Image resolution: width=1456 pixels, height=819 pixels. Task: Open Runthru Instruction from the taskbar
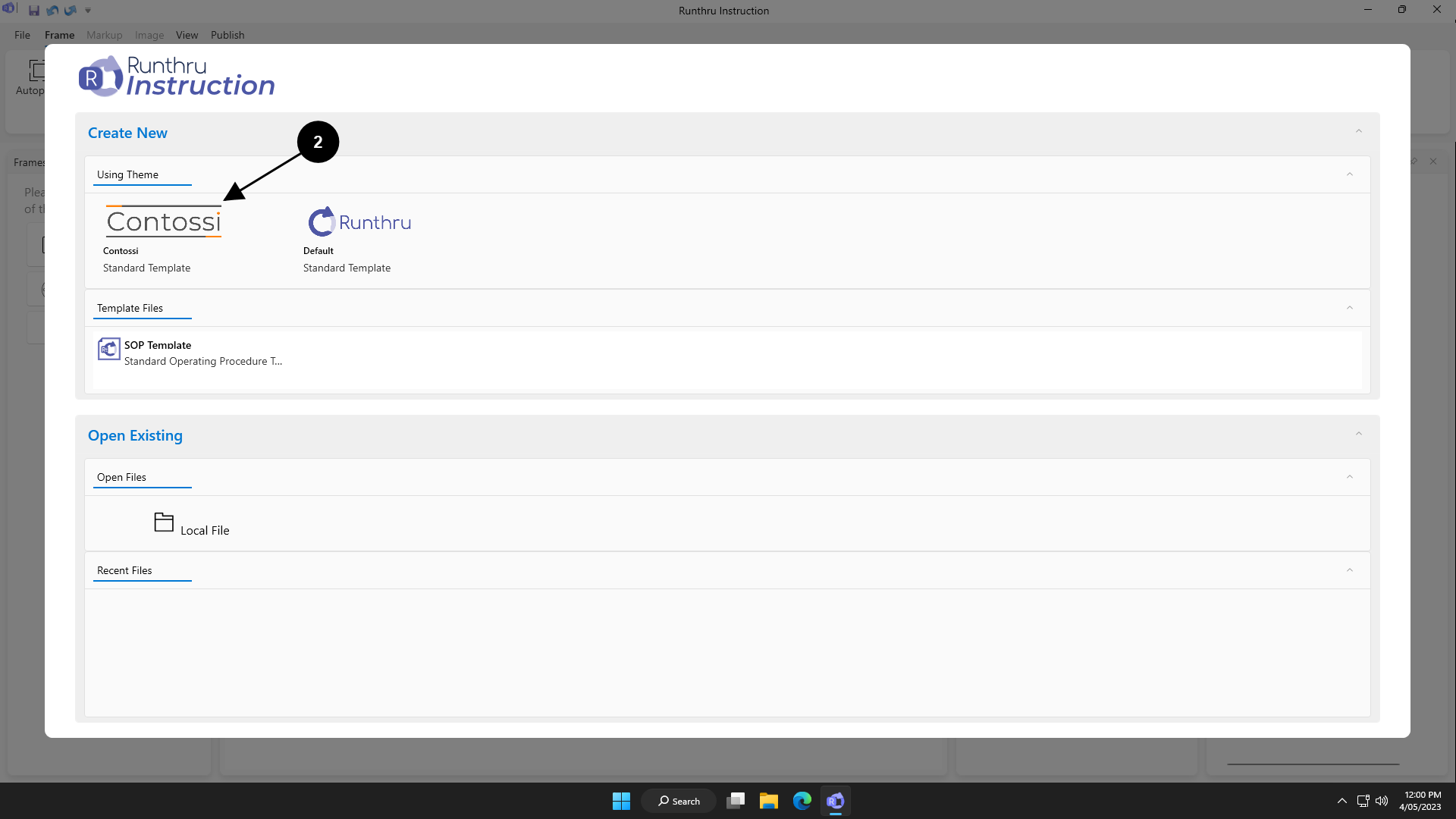(x=835, y=801)
